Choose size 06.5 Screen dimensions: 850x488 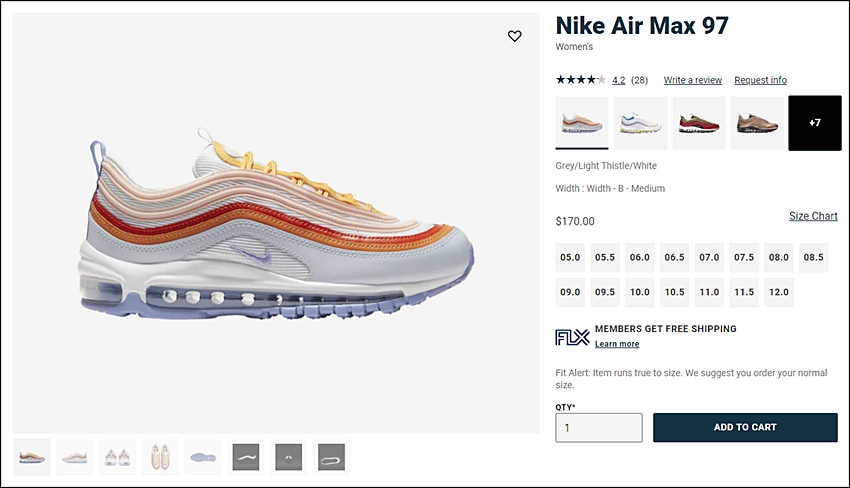(674, 258)
